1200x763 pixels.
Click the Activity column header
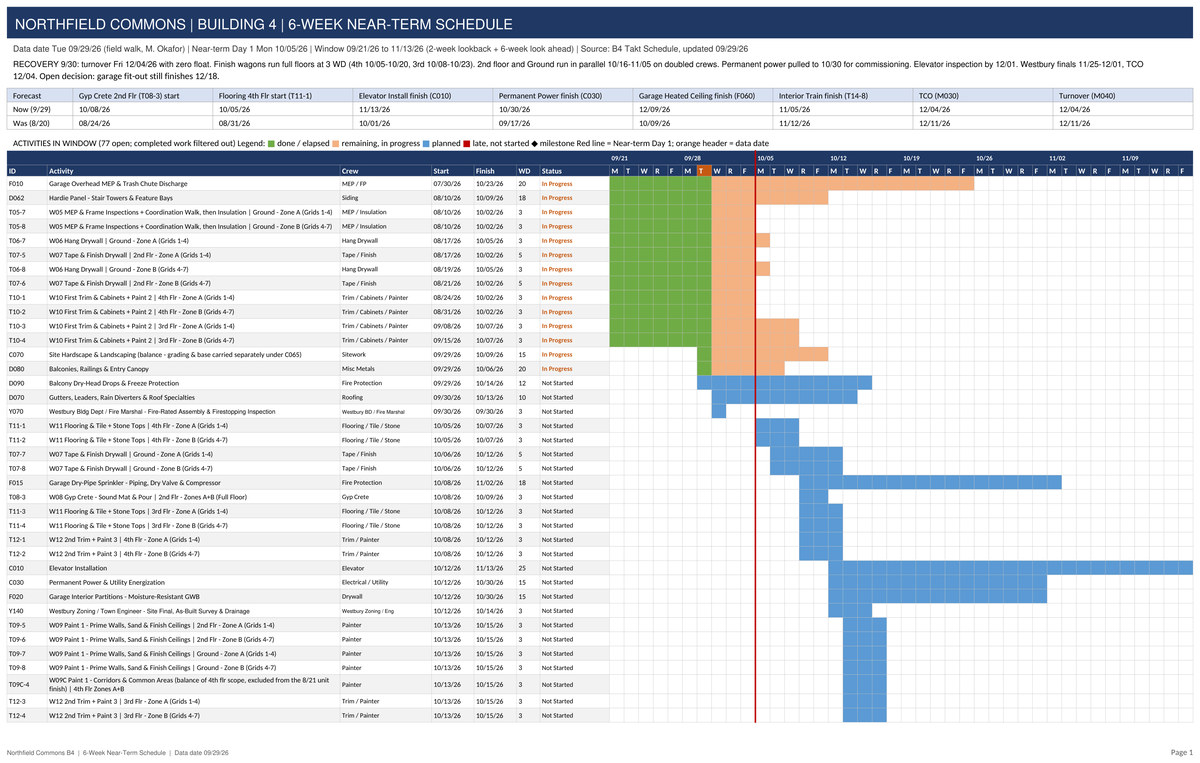pos(193,170)
